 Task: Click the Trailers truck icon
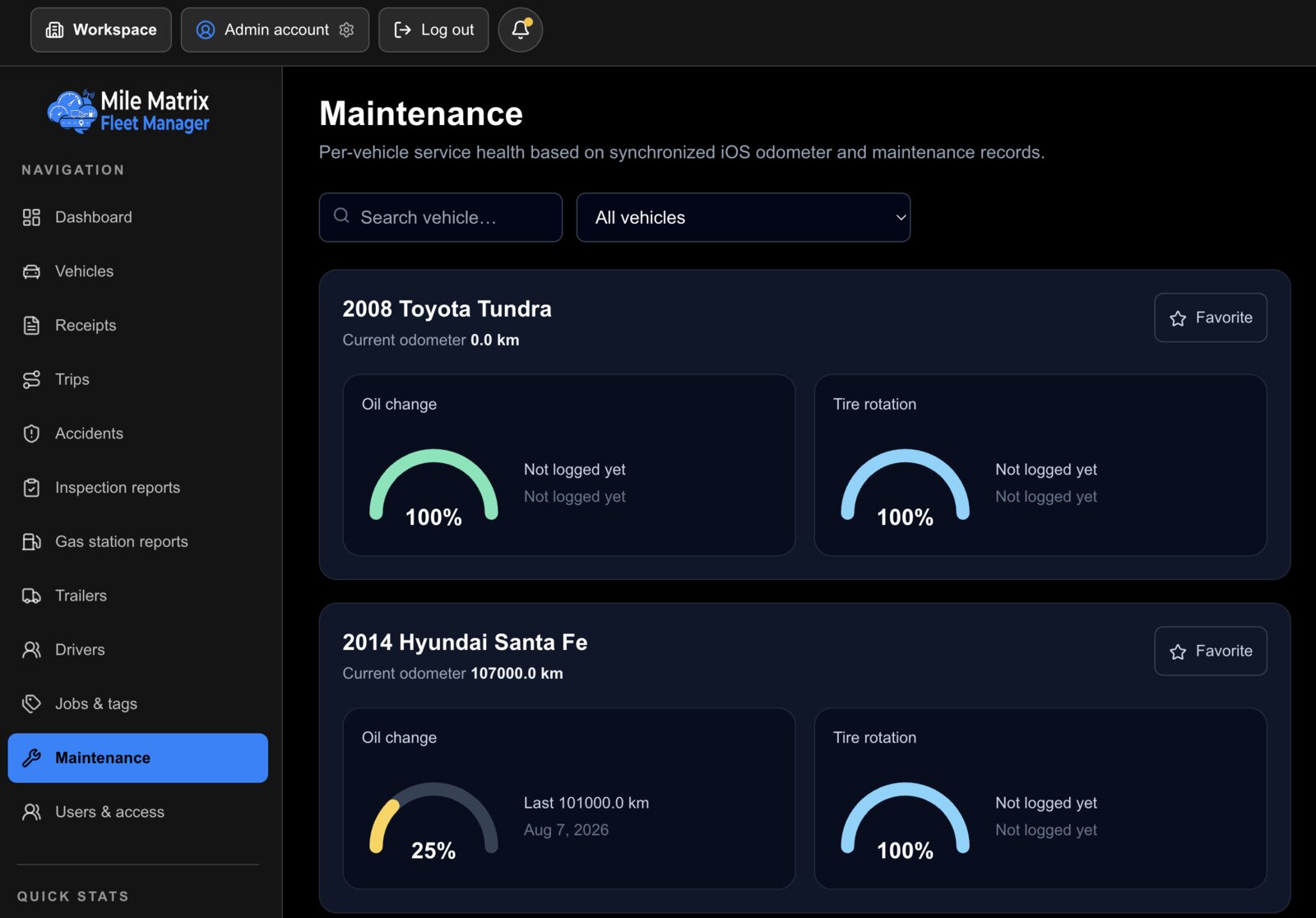[x=31, y=596]
